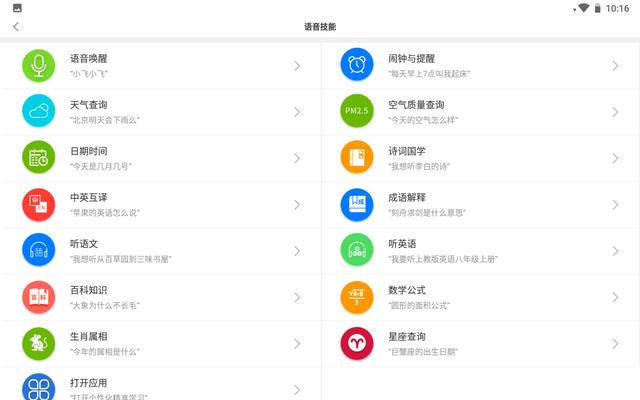Tap the example "苹果的英语怎么说"
Viewport: 640px width, 400px height.
pos(104,213)
